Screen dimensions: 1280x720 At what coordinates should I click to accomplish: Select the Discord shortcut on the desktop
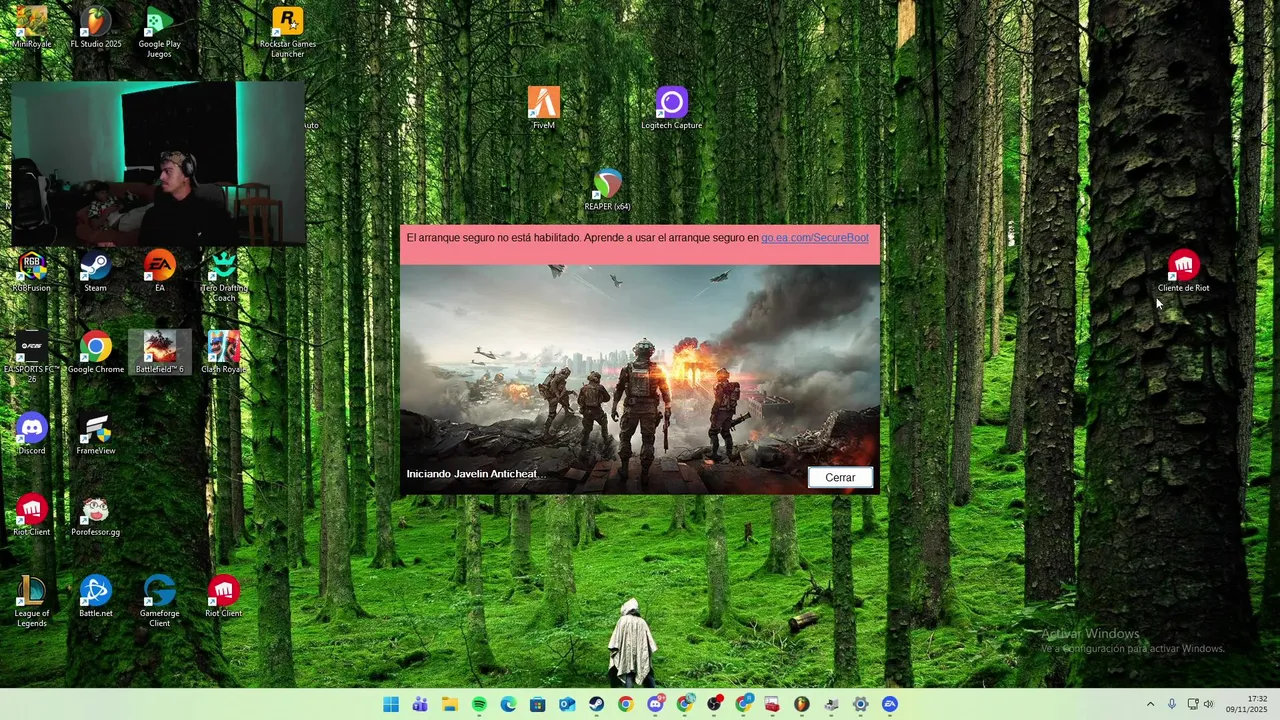[32, 434]
